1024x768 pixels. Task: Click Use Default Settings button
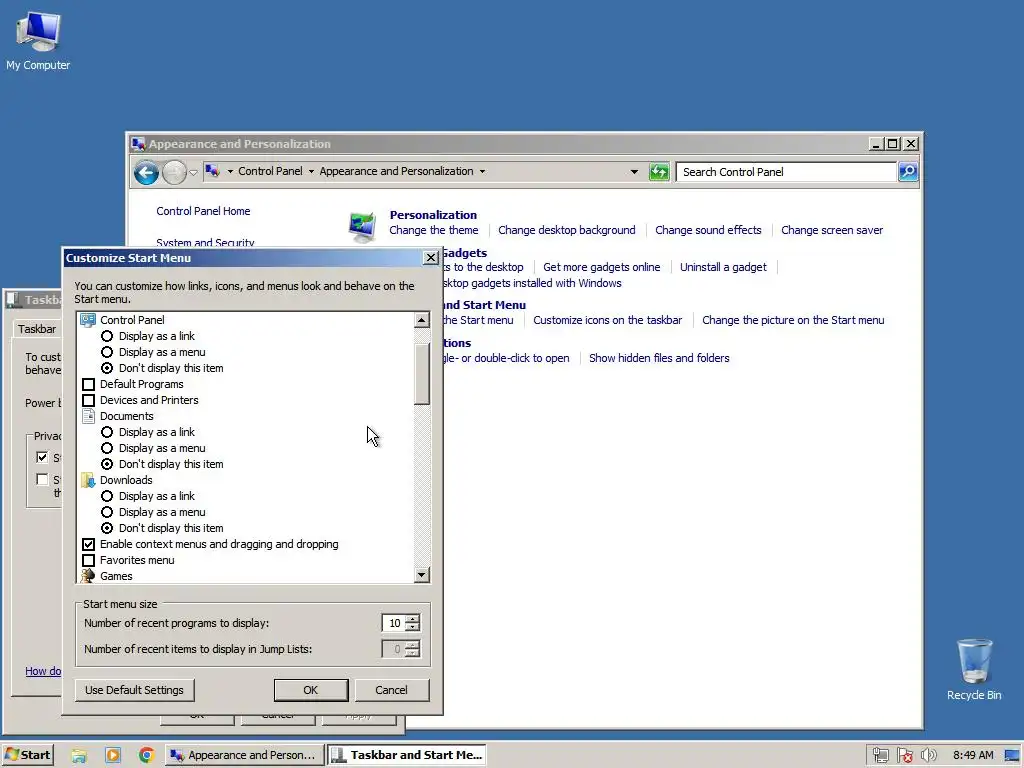(x=135, y=690)
